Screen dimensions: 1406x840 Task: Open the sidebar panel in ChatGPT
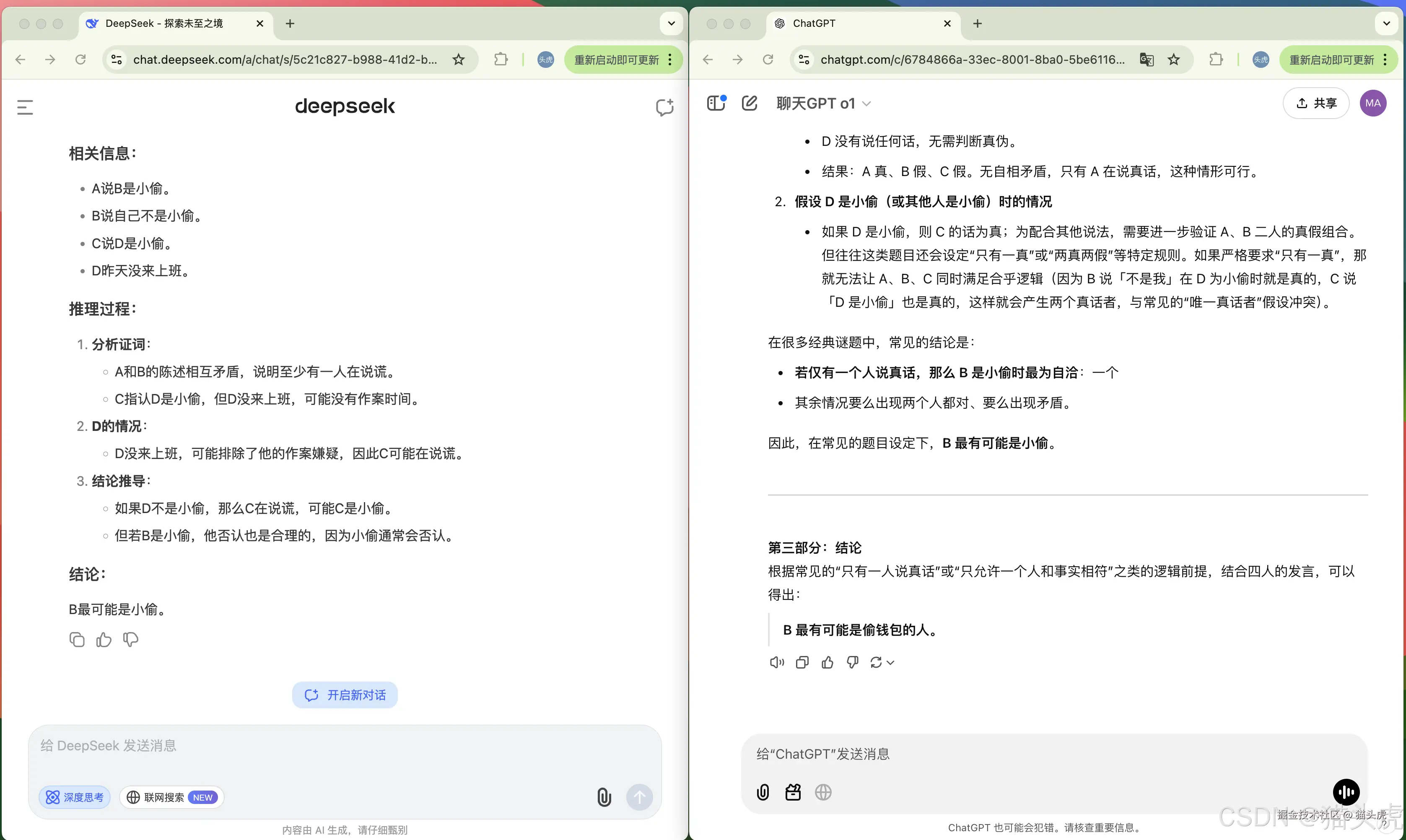pyautogui.click(x=716, y=103)
